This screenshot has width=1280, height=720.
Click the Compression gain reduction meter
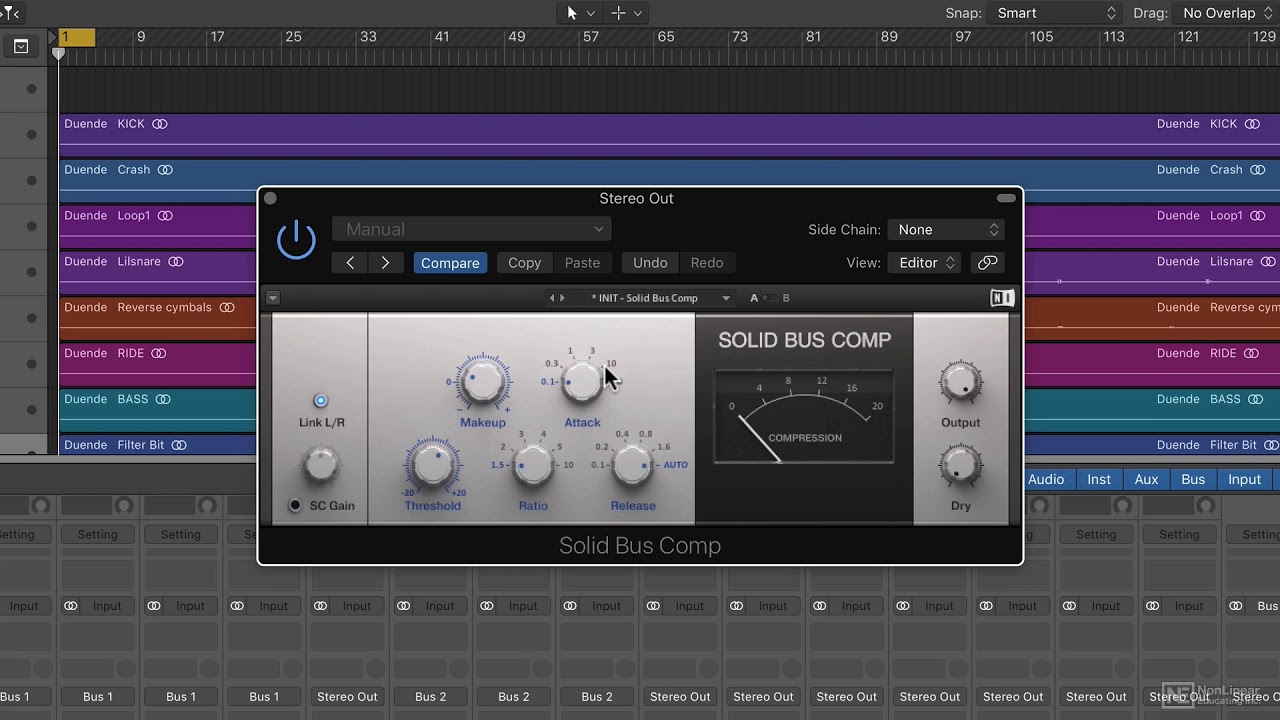[x=804, y=417]
